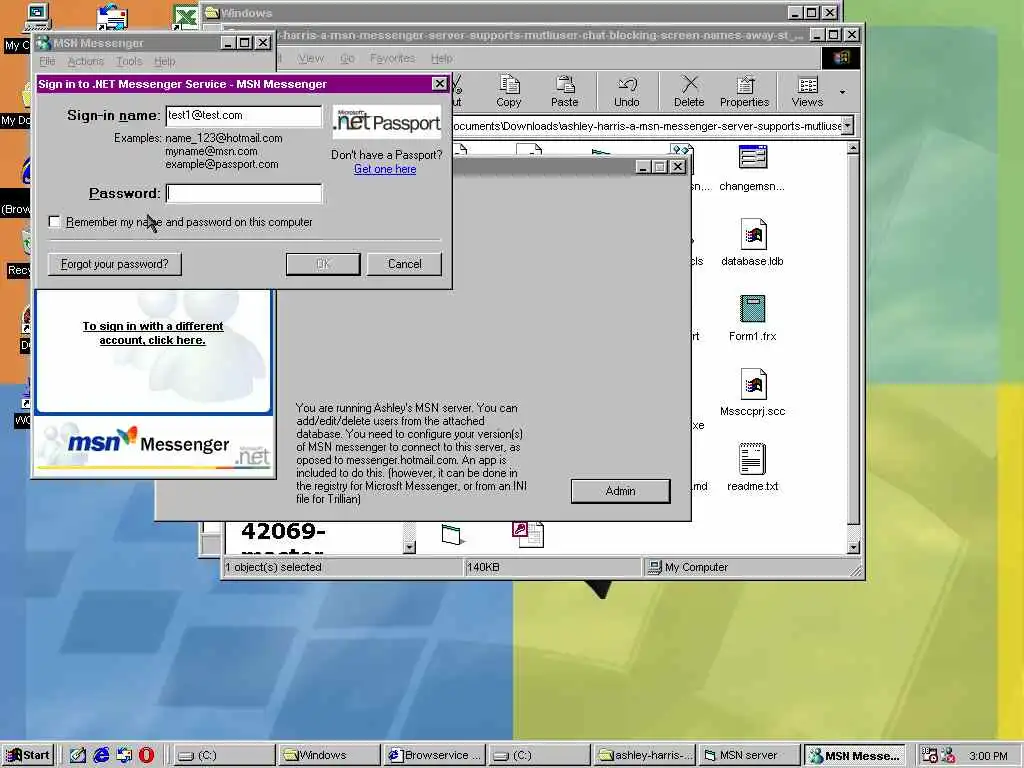This screenshot has width=1024, height=768.
Task: Click into the Sign-in name field
Action: (244, 116)
